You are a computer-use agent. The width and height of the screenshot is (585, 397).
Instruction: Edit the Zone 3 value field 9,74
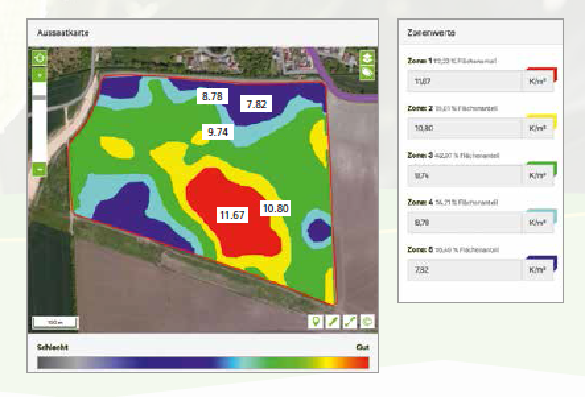point(465,175)
